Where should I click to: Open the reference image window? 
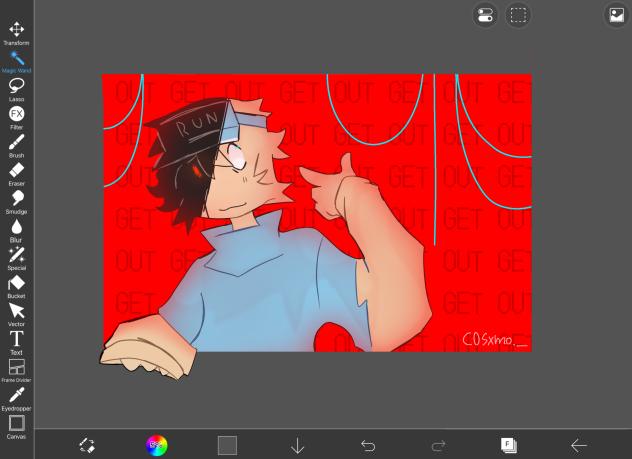click(617, 16)
